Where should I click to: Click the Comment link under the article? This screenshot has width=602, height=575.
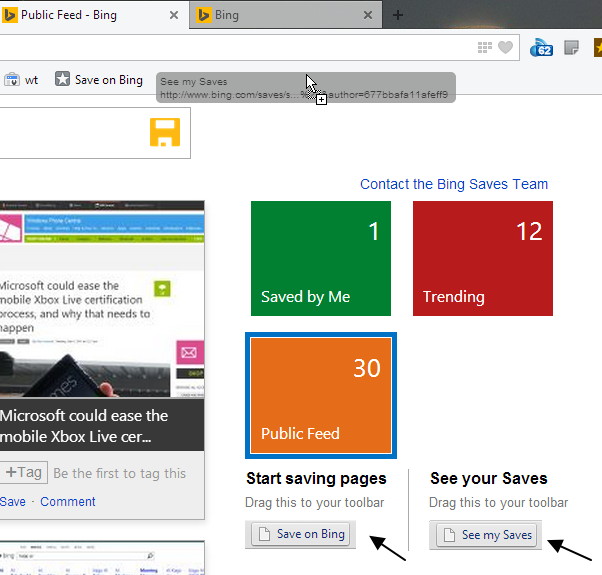point(68,502)
